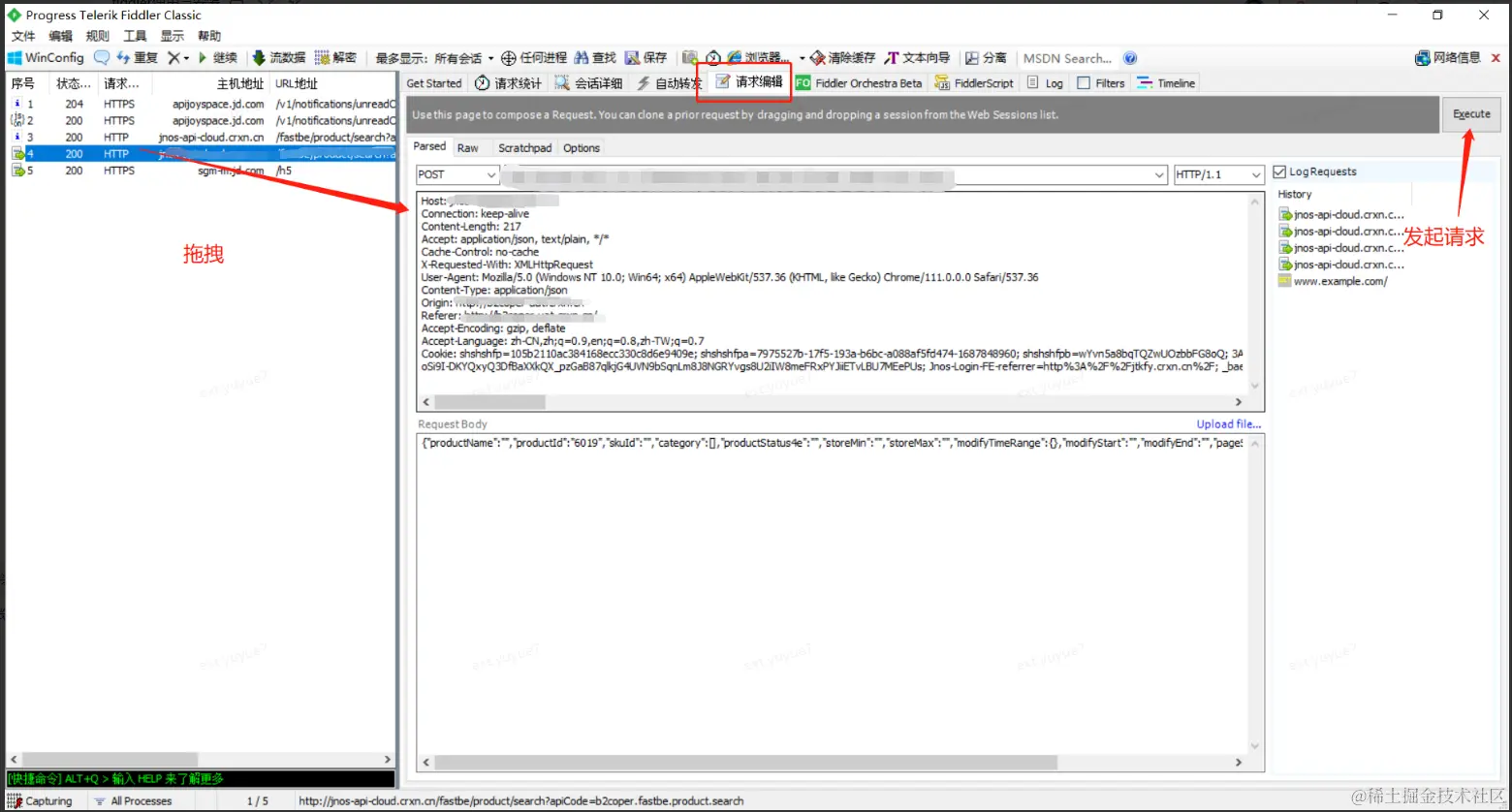This screenshot has width=1512, height=812.
Task: Click 清除缓存 clear cache button
Action: pos(843,58)
